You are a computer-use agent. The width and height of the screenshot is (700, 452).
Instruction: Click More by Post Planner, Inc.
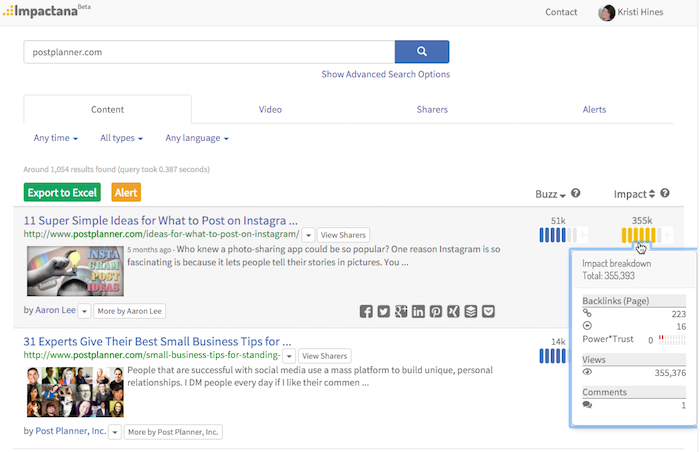pyautogui.click(x=173, y=432)
